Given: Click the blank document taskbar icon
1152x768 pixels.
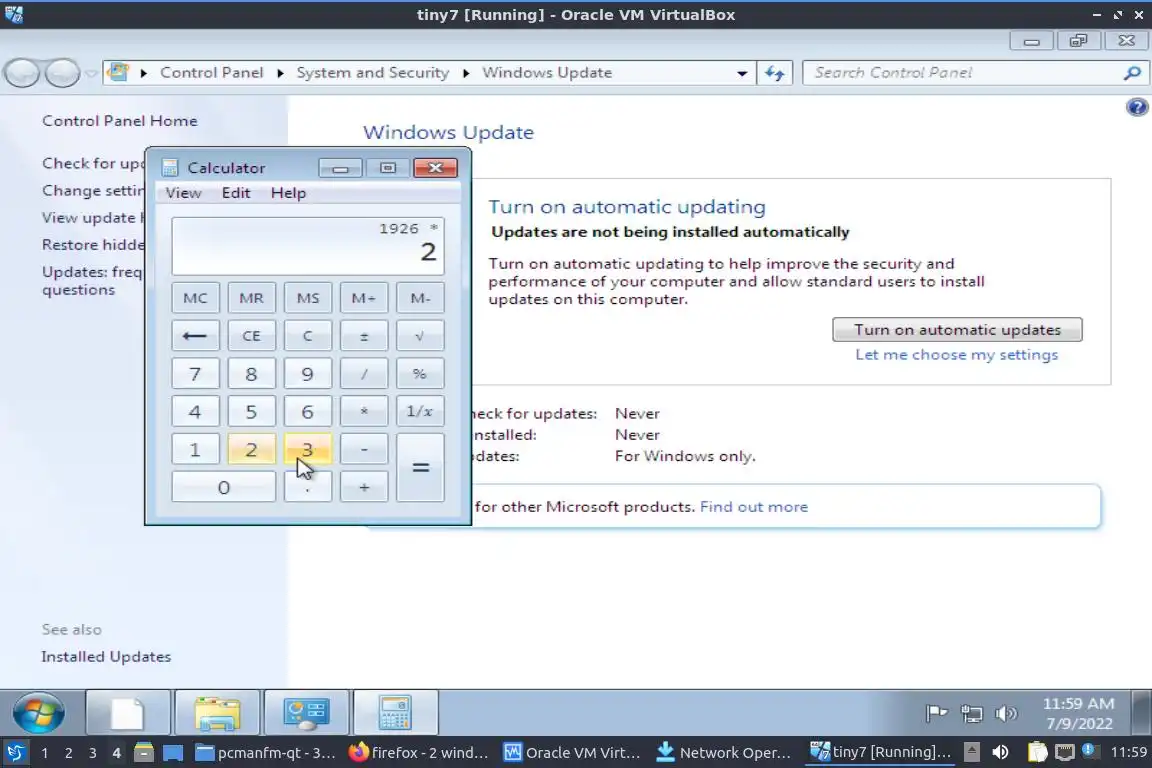Looking at the screenshot, I should (x=128, y=712).
